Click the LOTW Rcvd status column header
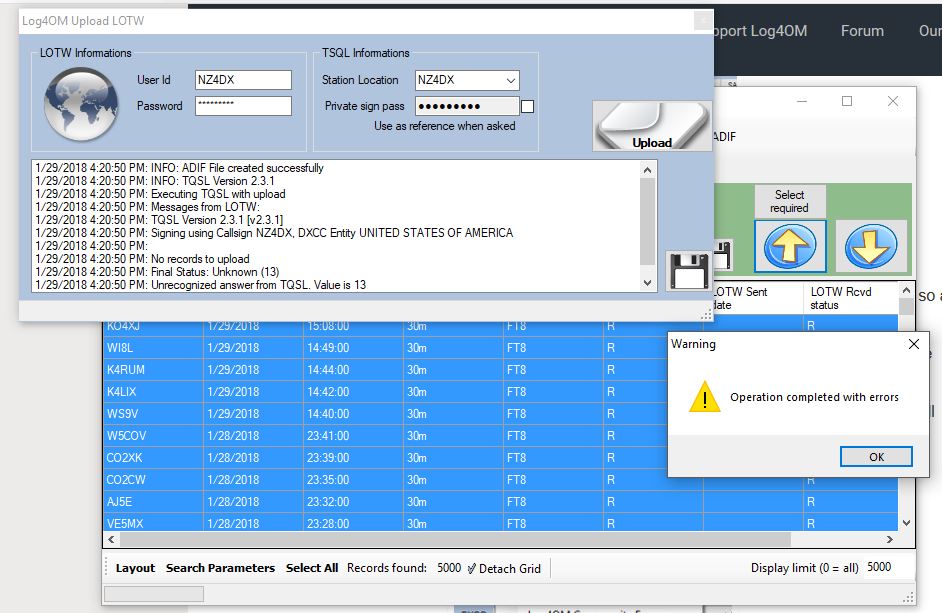Viewport: 942px width, 613px height. pos(849,298)
